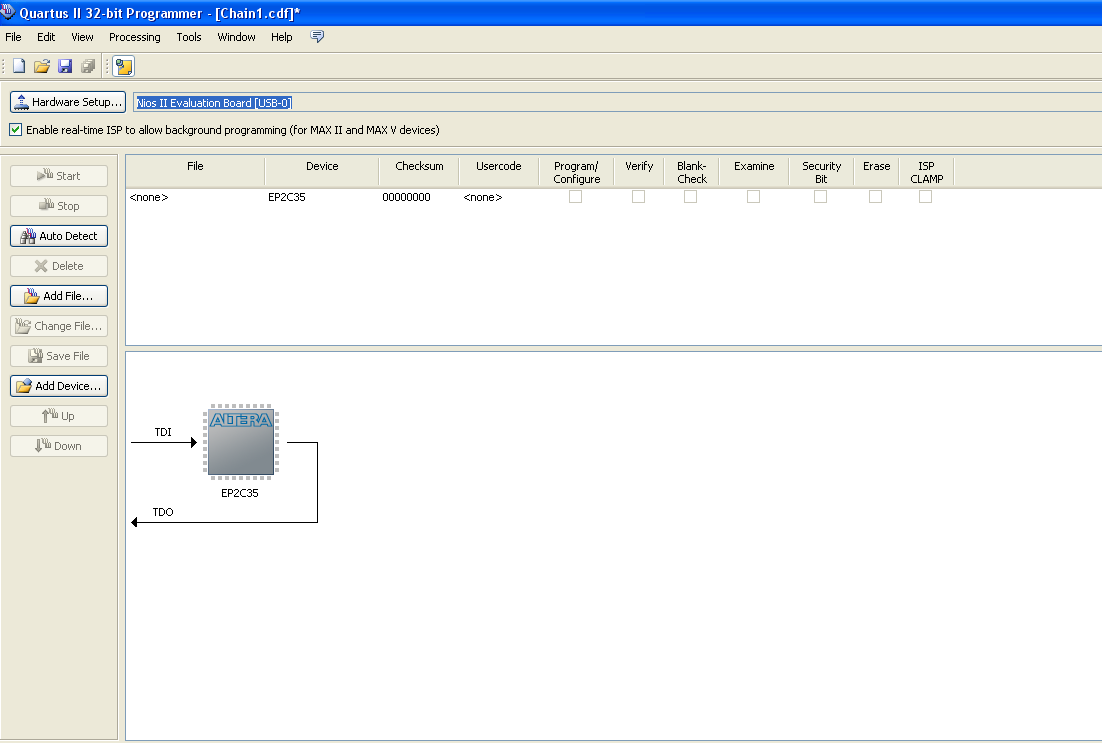1102x743 pixels.
Task: Click the feedback speech-bubble icon in menu bar
Action: pyautogui.click(x=318, y=37)
